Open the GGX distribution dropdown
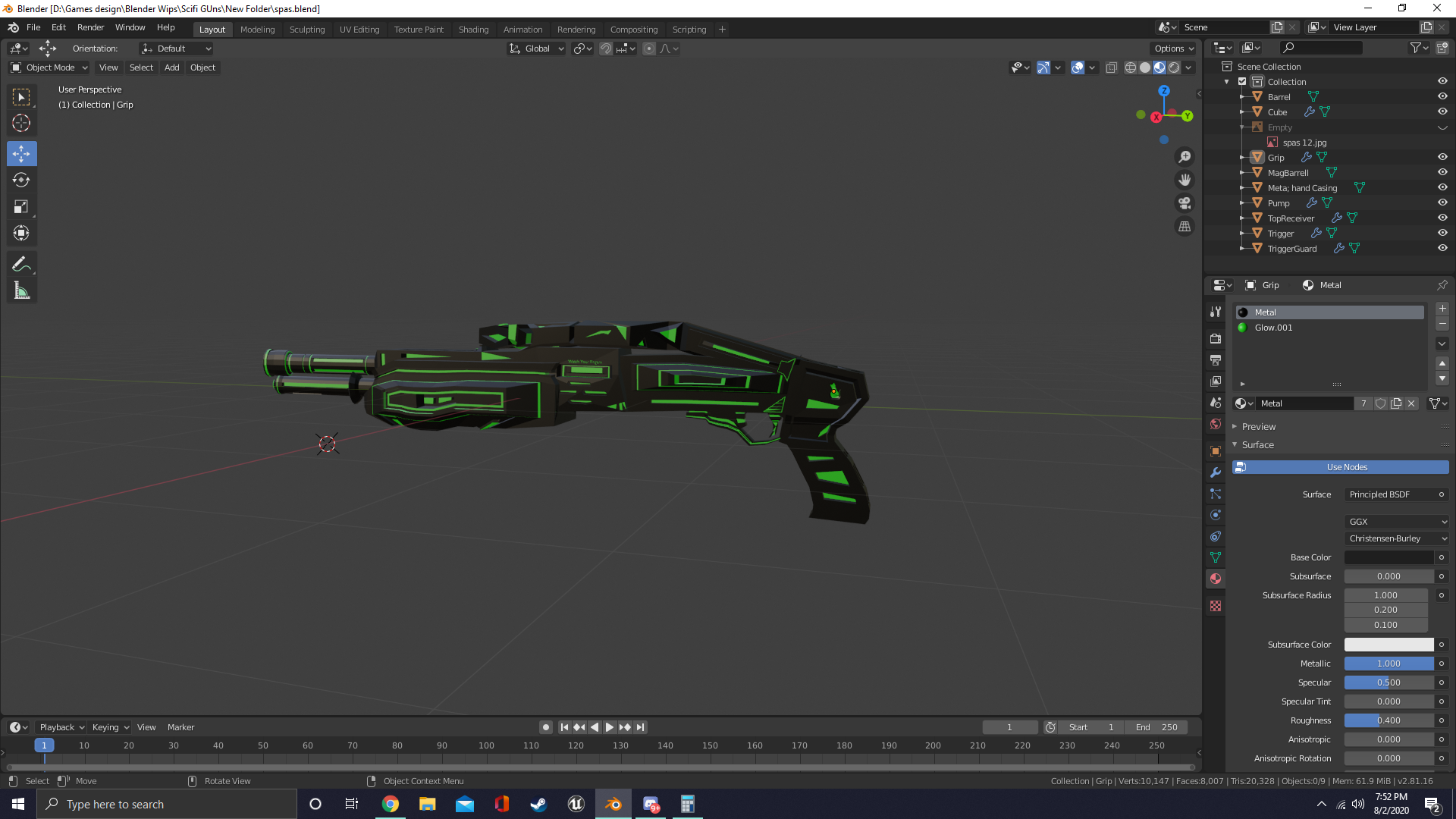The width and height of the screenshot is (1456, 819). (x=1396, y=522)
